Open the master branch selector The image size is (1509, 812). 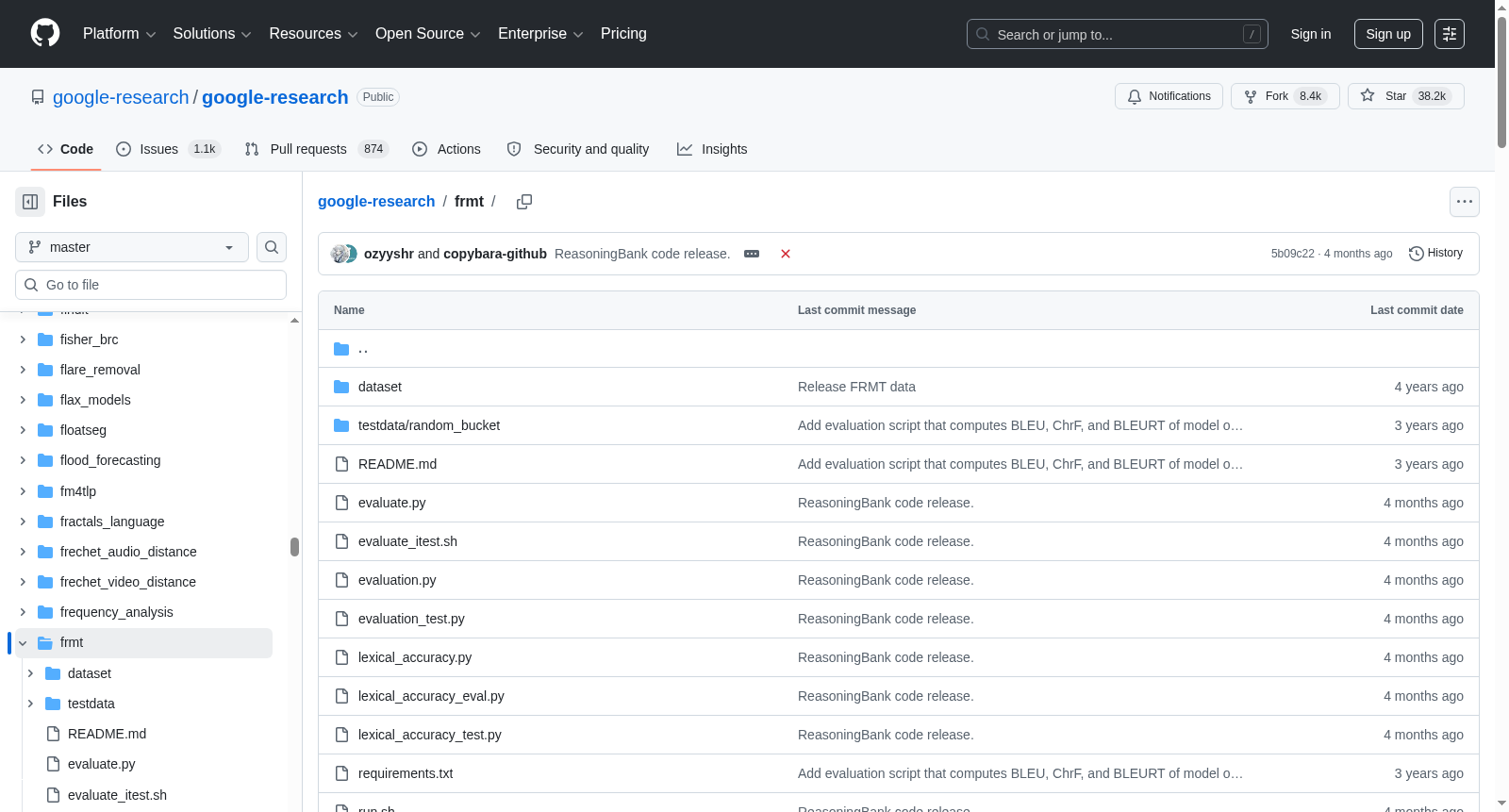132,247
